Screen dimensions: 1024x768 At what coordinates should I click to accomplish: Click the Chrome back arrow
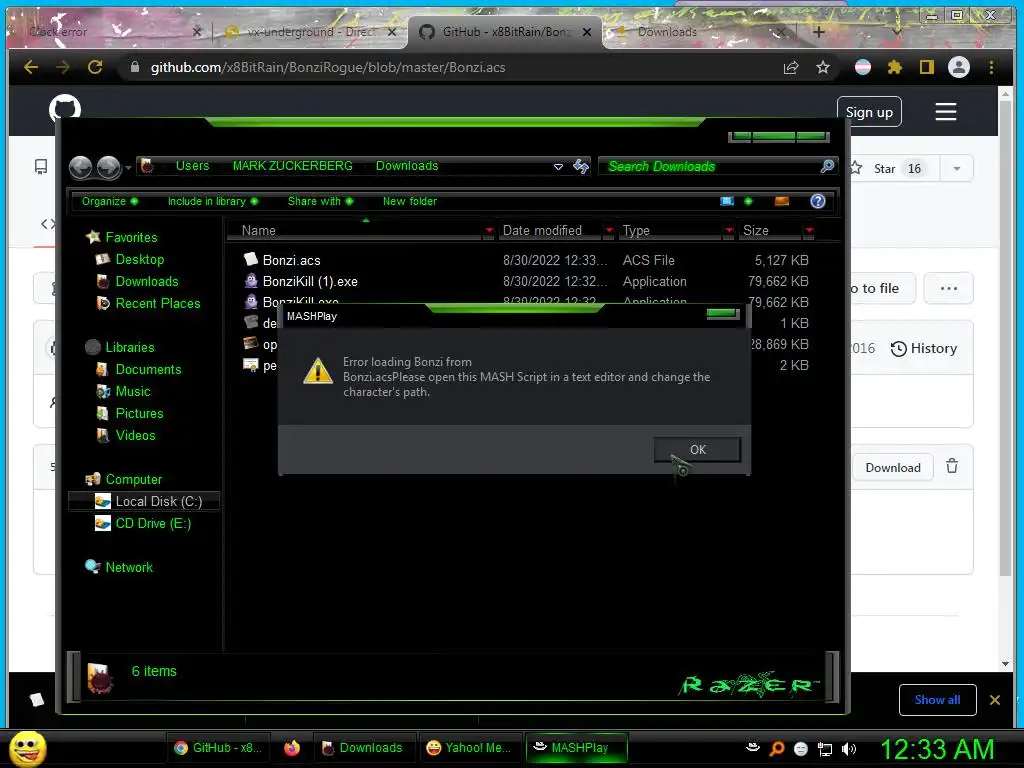tap(31, 67)
